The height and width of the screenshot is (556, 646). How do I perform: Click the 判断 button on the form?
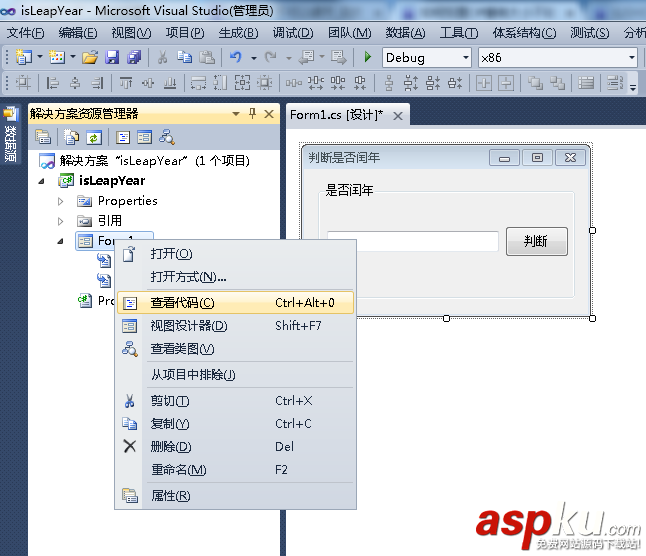pos(537,241)
